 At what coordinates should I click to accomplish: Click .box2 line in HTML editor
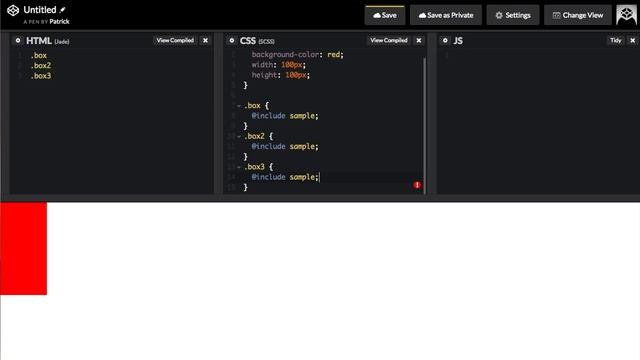tap(41, 66)
